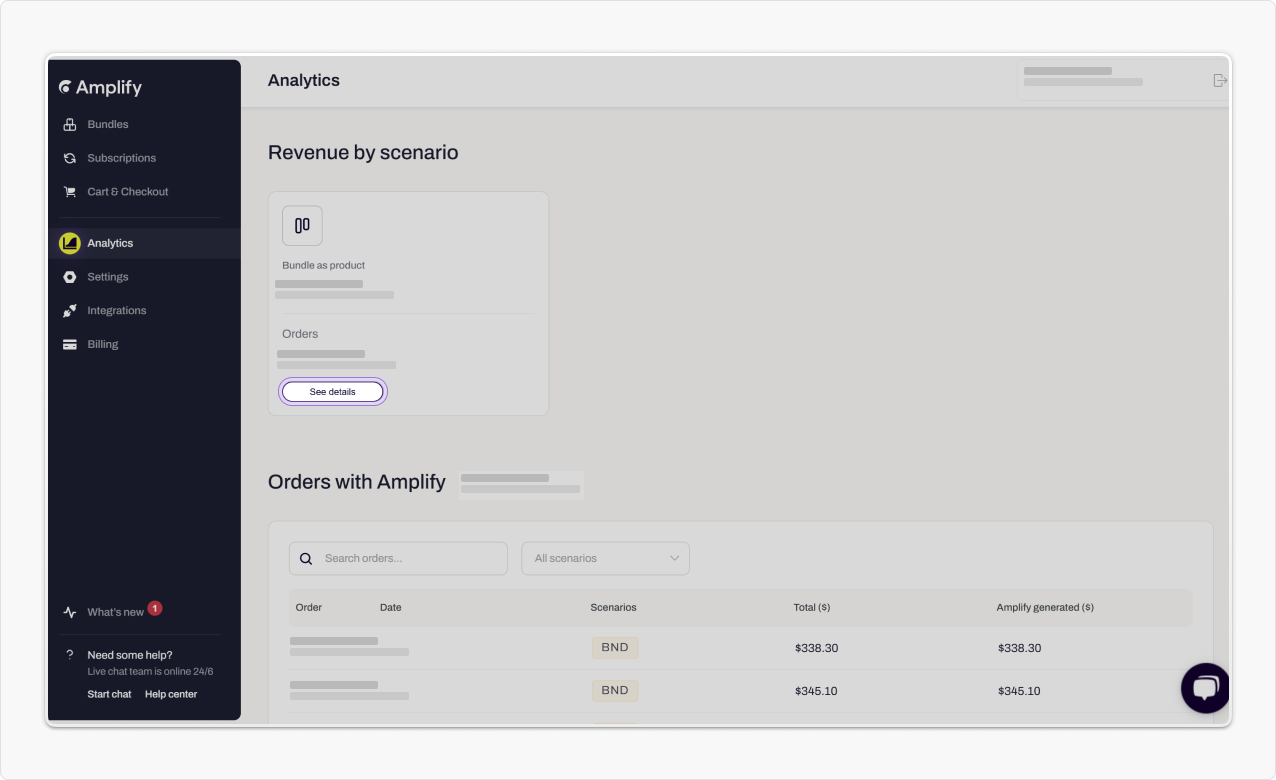Screen dimensions: 1276x780
Task: Click the BND tag on the $338.30 order
Action: point(615,648)
